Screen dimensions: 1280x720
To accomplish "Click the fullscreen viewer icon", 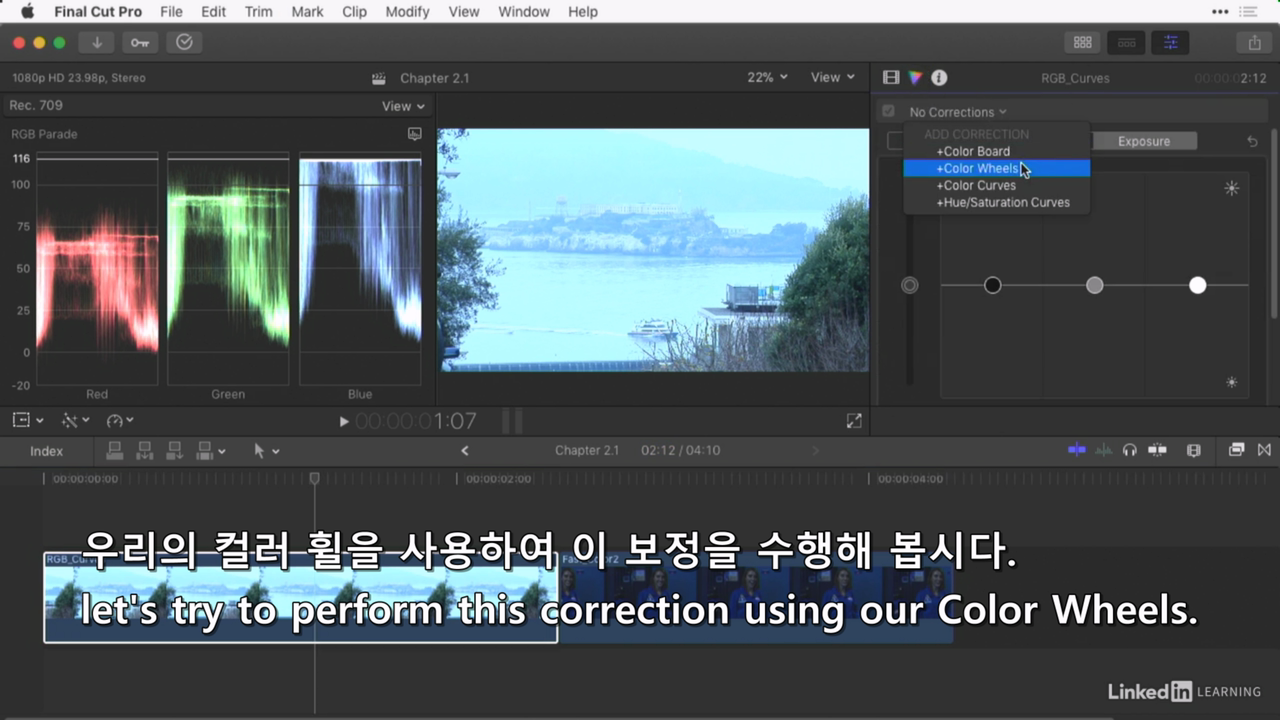I will tap(854, 421).
